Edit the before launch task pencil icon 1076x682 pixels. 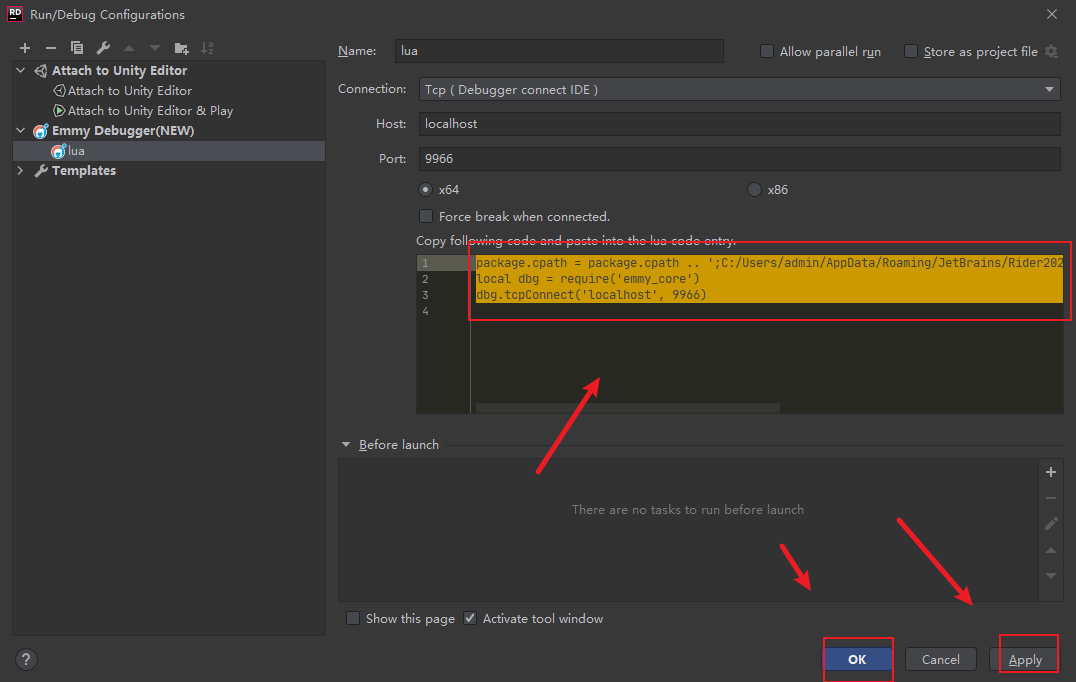click(x=1051, y=524)
